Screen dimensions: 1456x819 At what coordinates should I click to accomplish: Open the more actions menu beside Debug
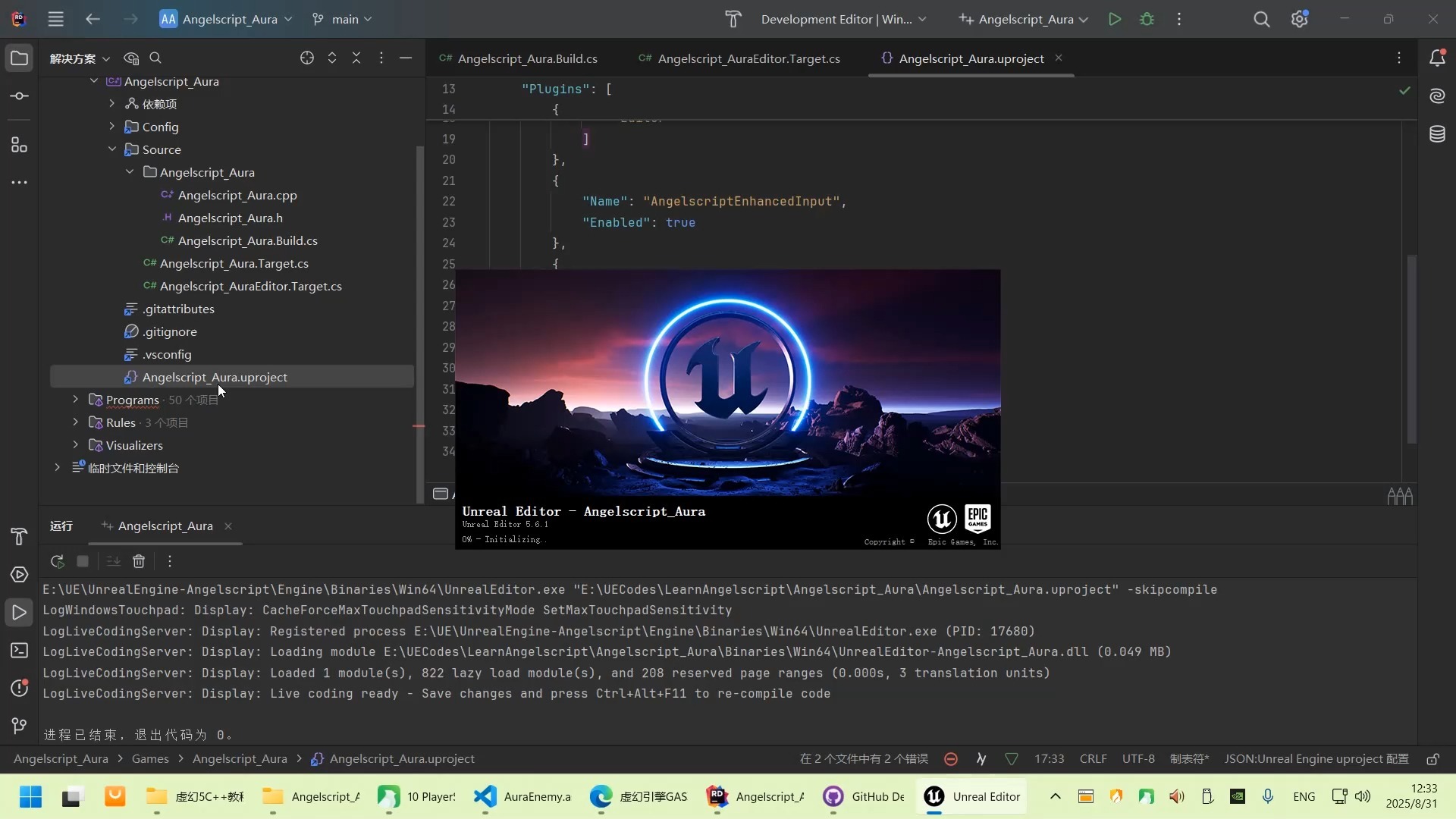click(x=1179, y=19)
